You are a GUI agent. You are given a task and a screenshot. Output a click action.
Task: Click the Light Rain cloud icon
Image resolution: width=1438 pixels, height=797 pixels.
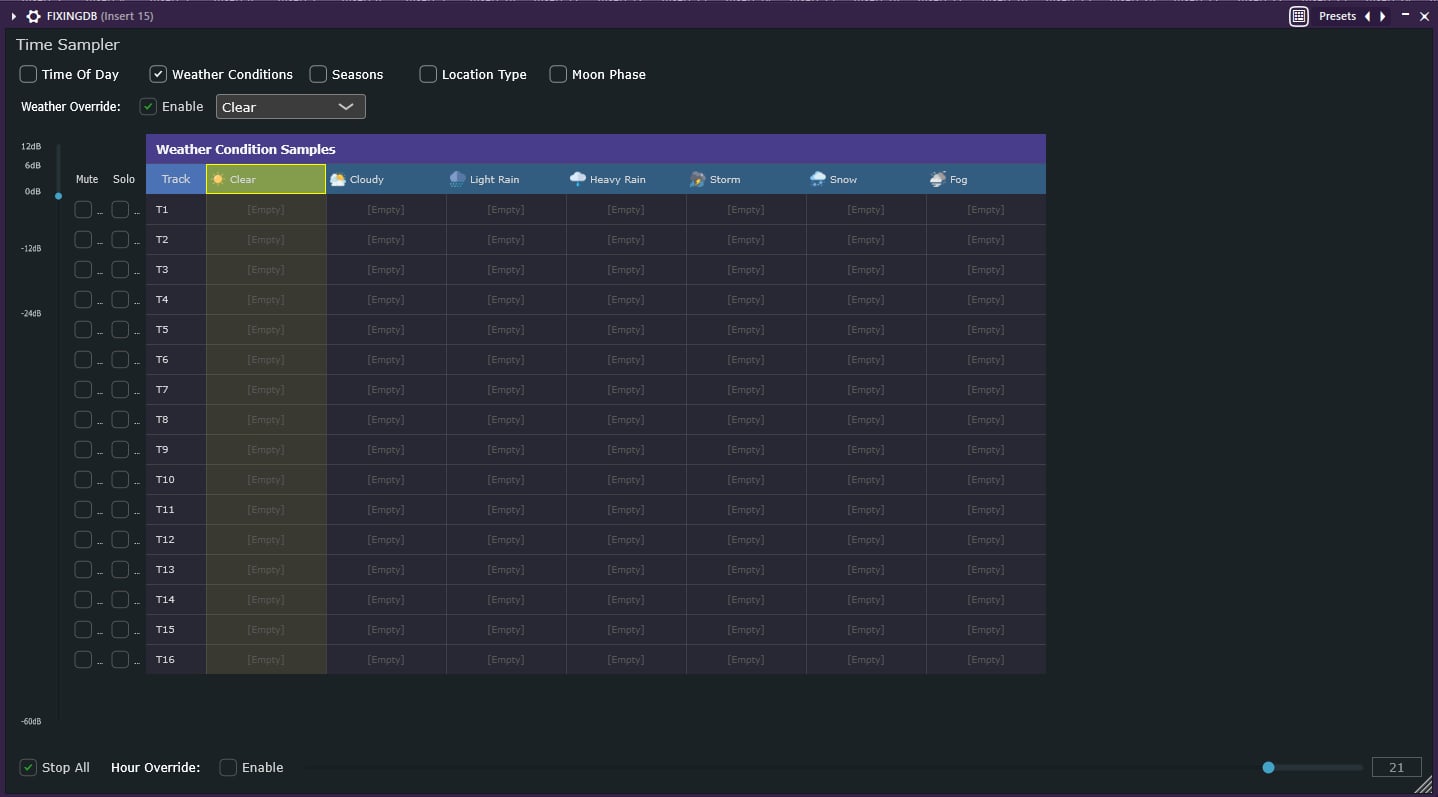coord(457,179)
